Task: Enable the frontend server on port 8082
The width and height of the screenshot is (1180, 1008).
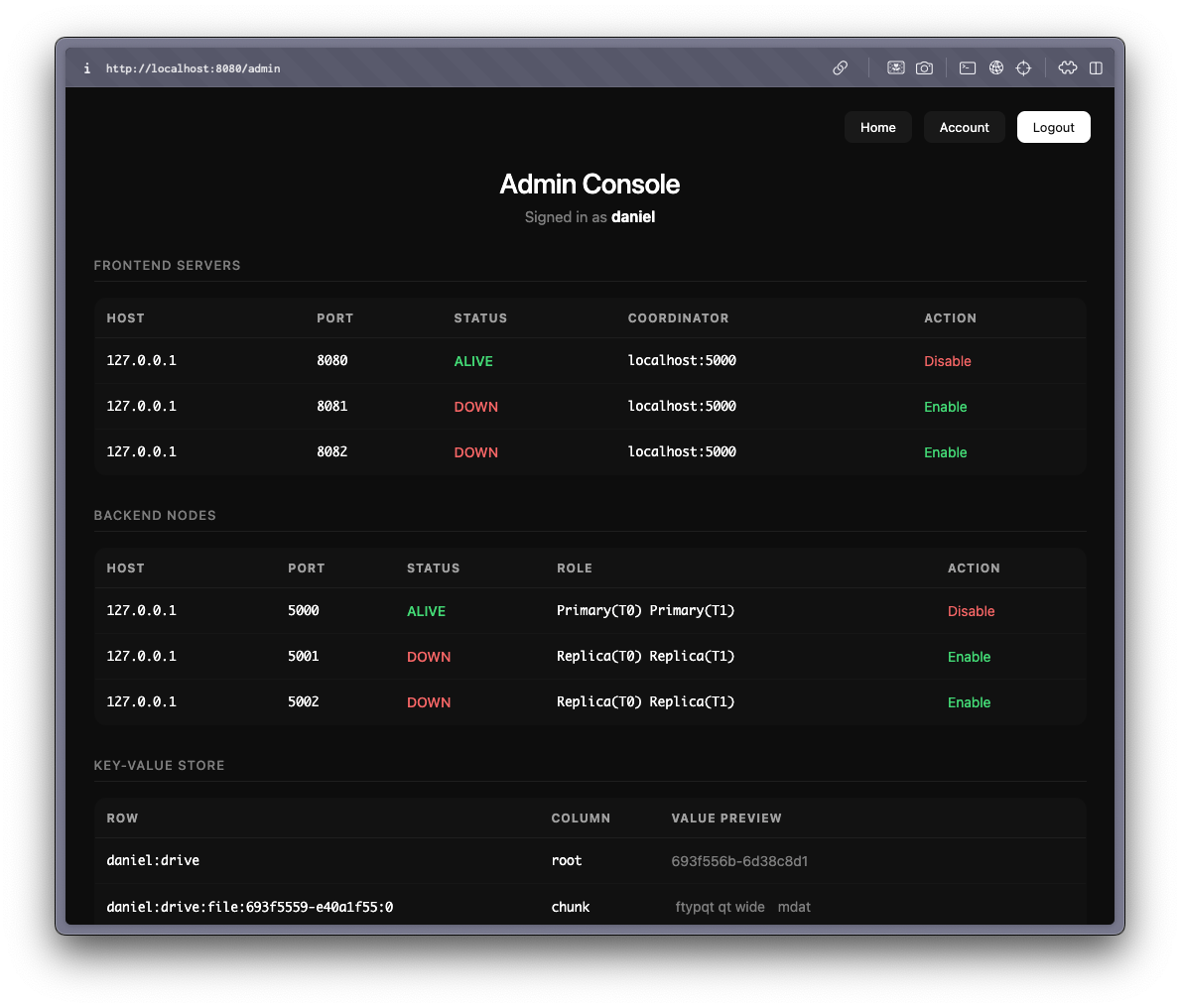Action: pos(945,452)
